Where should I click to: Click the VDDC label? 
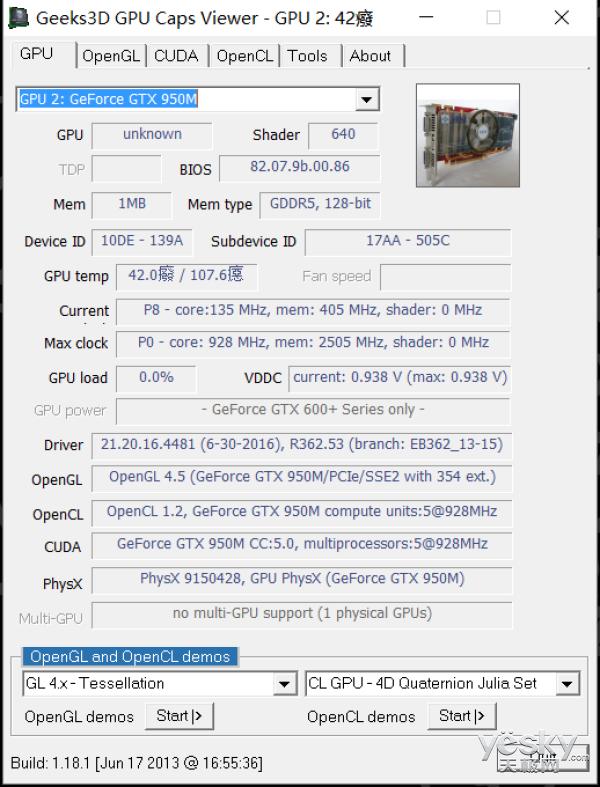[263, 378]
